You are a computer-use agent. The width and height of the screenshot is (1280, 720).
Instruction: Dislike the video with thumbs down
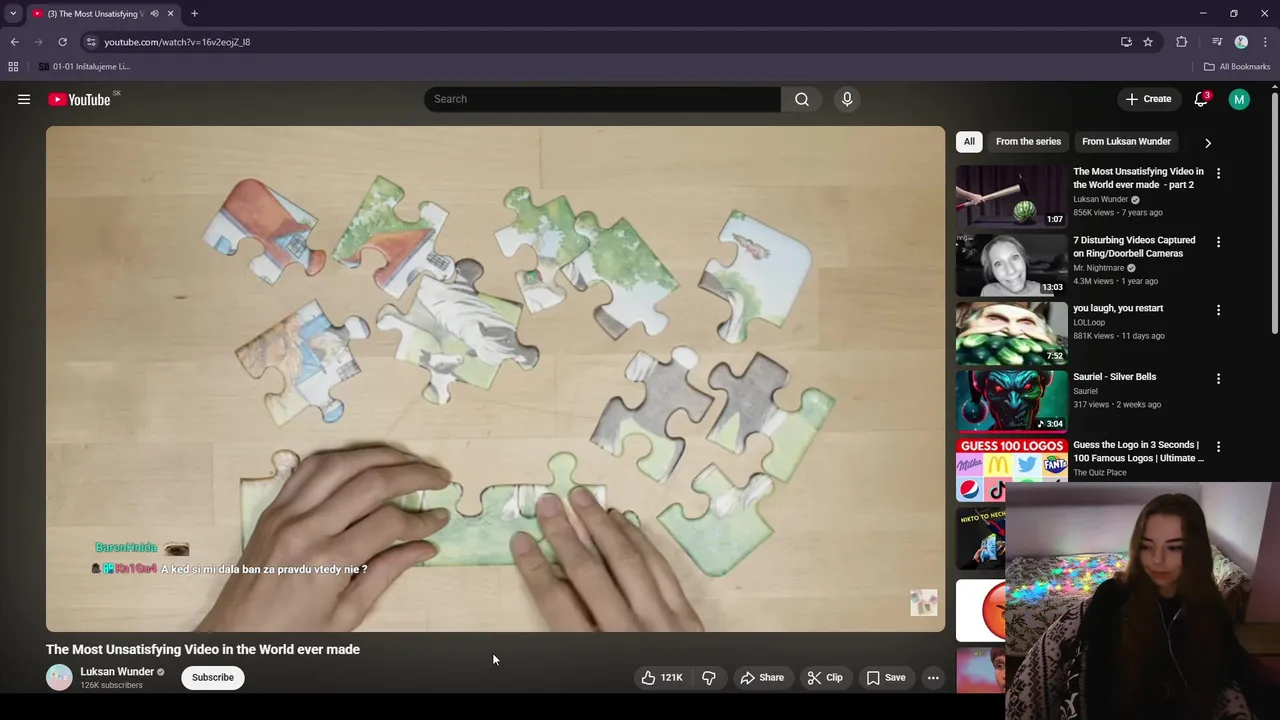coord(709,677)
